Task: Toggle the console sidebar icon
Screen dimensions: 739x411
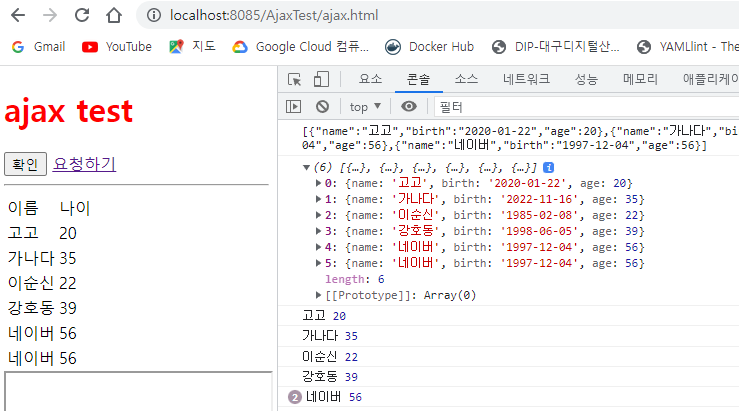Action: coord(294,107)
